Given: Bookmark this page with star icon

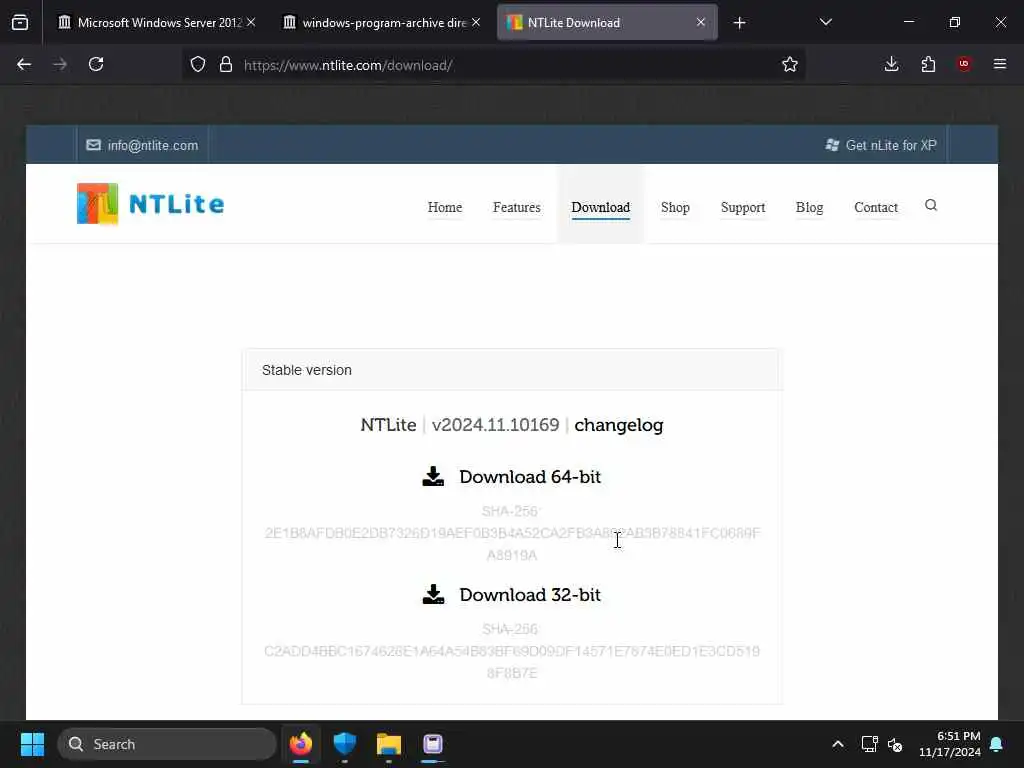Looking at the screenshot, I should (790, 65).
